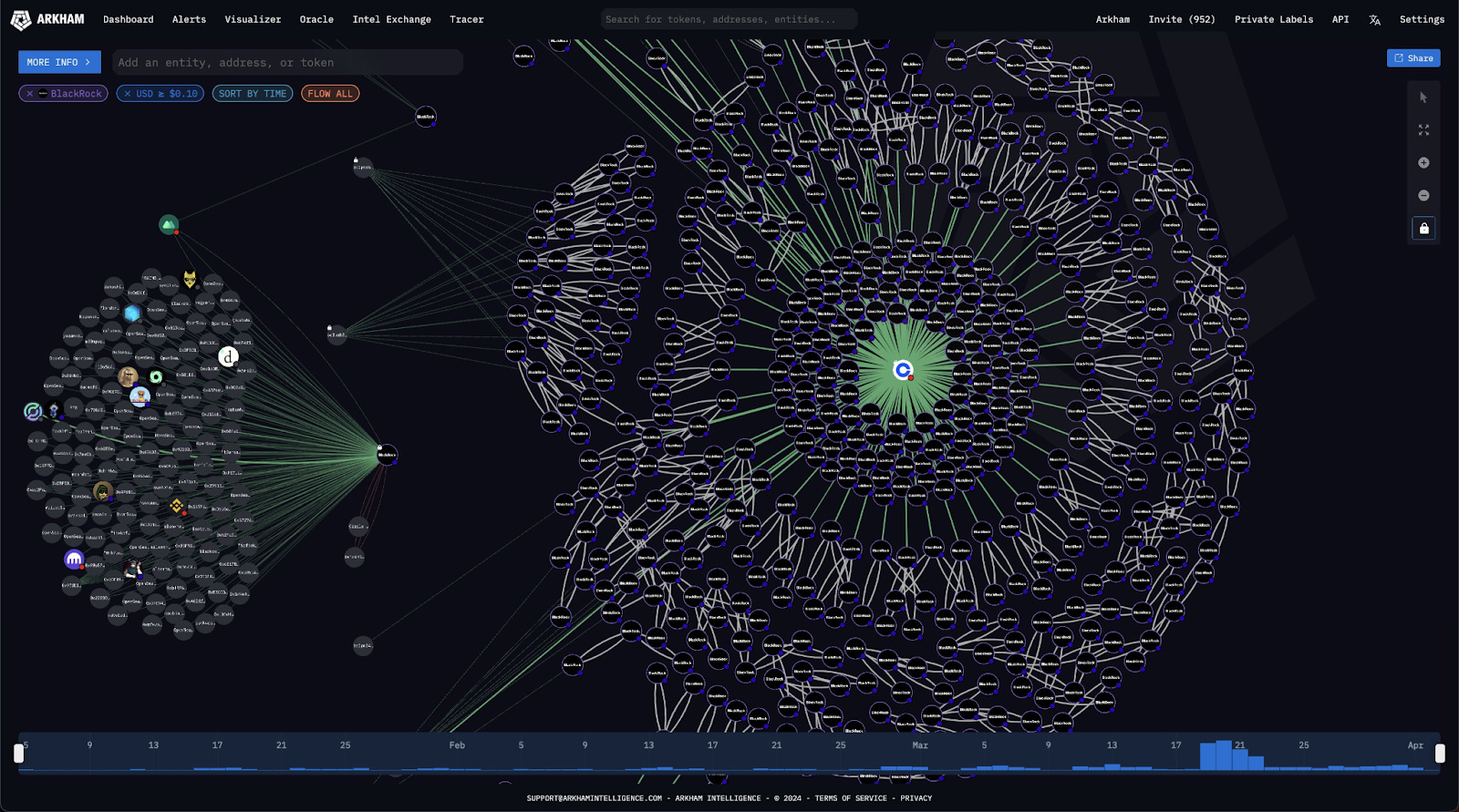The image size is (1459, 812).
Task: Open the support email link in footer
Action: (595, 798)
